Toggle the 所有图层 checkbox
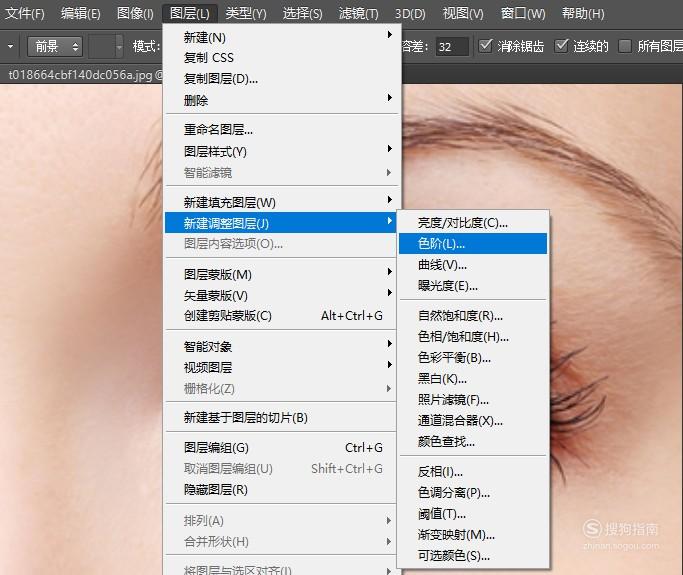The image size is (683, 575). [x=625, y=46]
